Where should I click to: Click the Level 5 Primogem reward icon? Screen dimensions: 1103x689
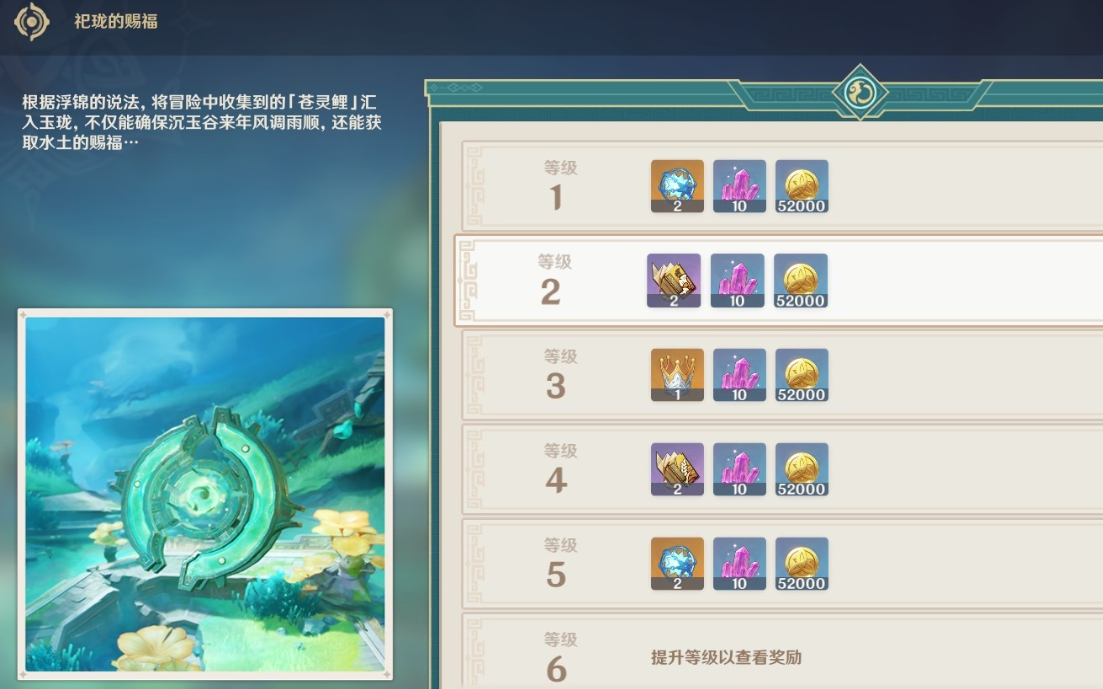pyautogui.click(x=739, y=564)
